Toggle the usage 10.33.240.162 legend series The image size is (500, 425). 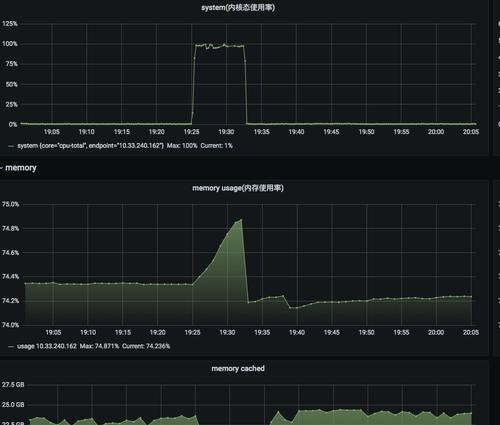pos(47,346)
